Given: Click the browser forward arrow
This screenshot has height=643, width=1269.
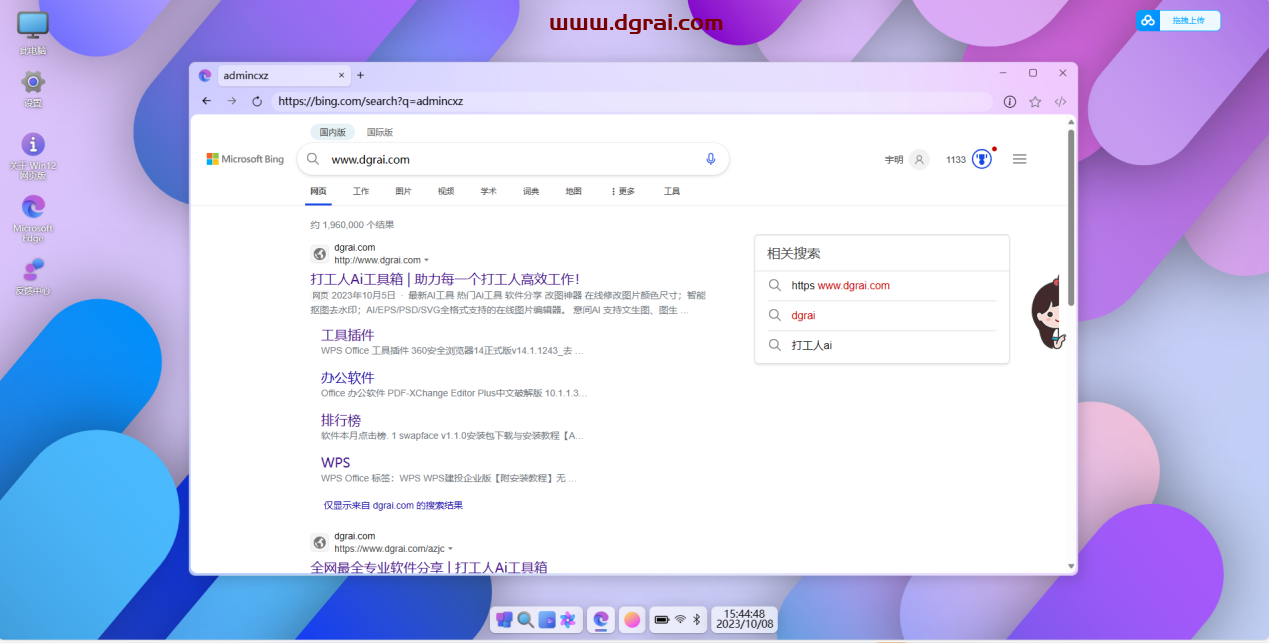Looking at the screenshot, I should 232,101.
